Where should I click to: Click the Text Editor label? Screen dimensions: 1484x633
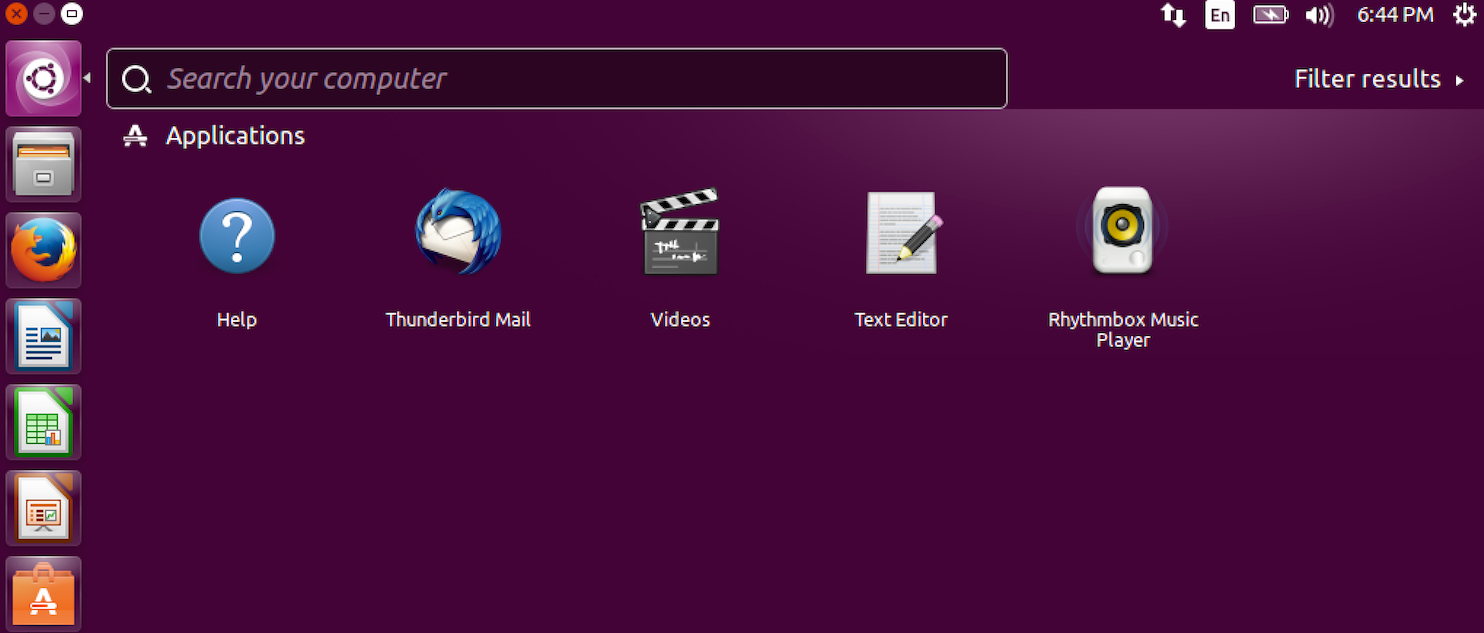901,320
